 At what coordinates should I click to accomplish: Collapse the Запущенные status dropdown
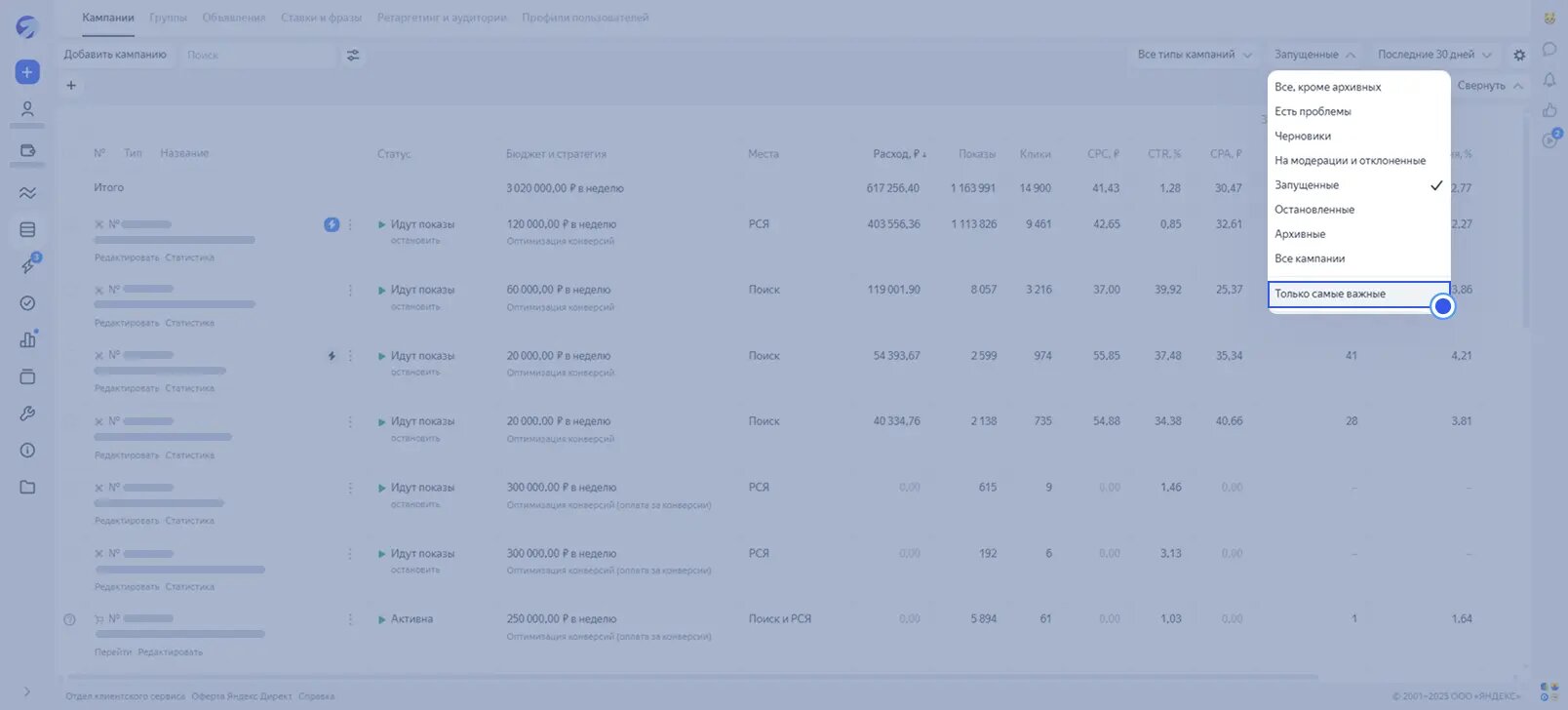(x=1314, y=55)
